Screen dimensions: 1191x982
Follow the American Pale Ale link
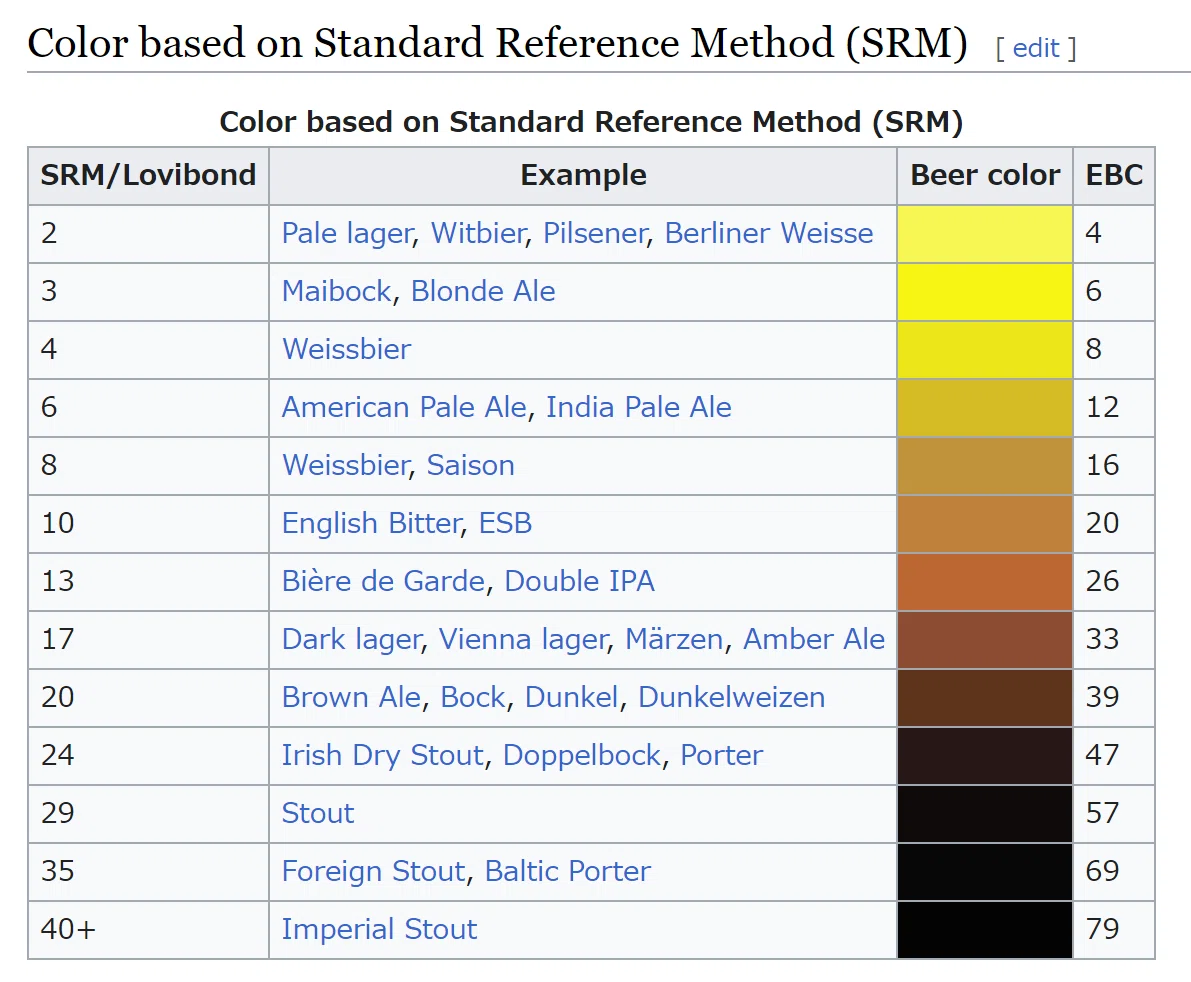pyautogui.click(x=404, y=407)
